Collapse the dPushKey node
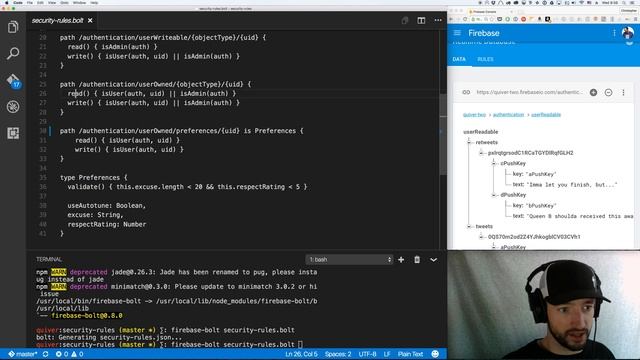The image size is (640, 360). coord(494,195)
